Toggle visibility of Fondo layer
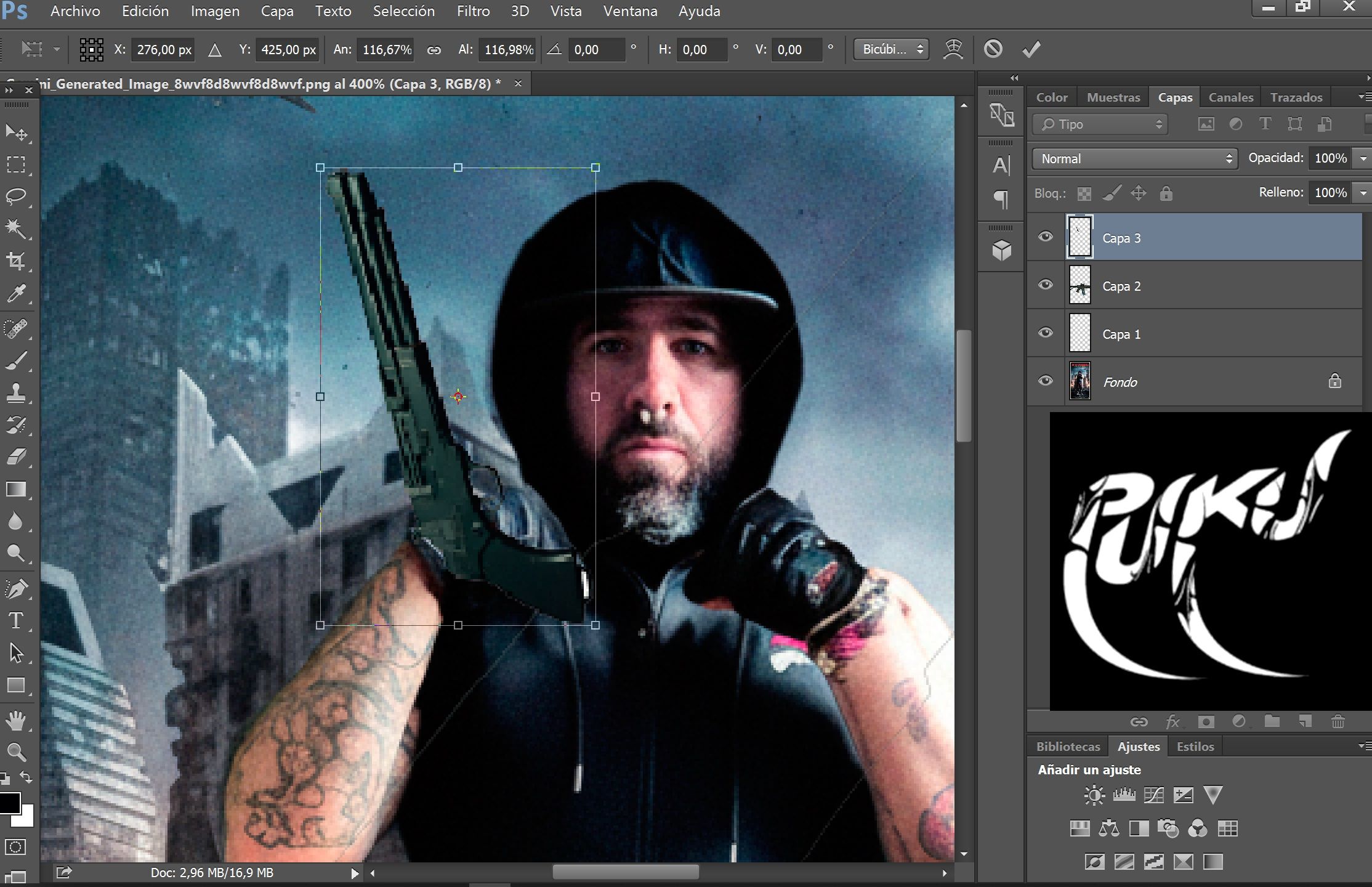The height and width of the screenshot is (887, 1372). pyautogui.click(x=1045, y=381)
